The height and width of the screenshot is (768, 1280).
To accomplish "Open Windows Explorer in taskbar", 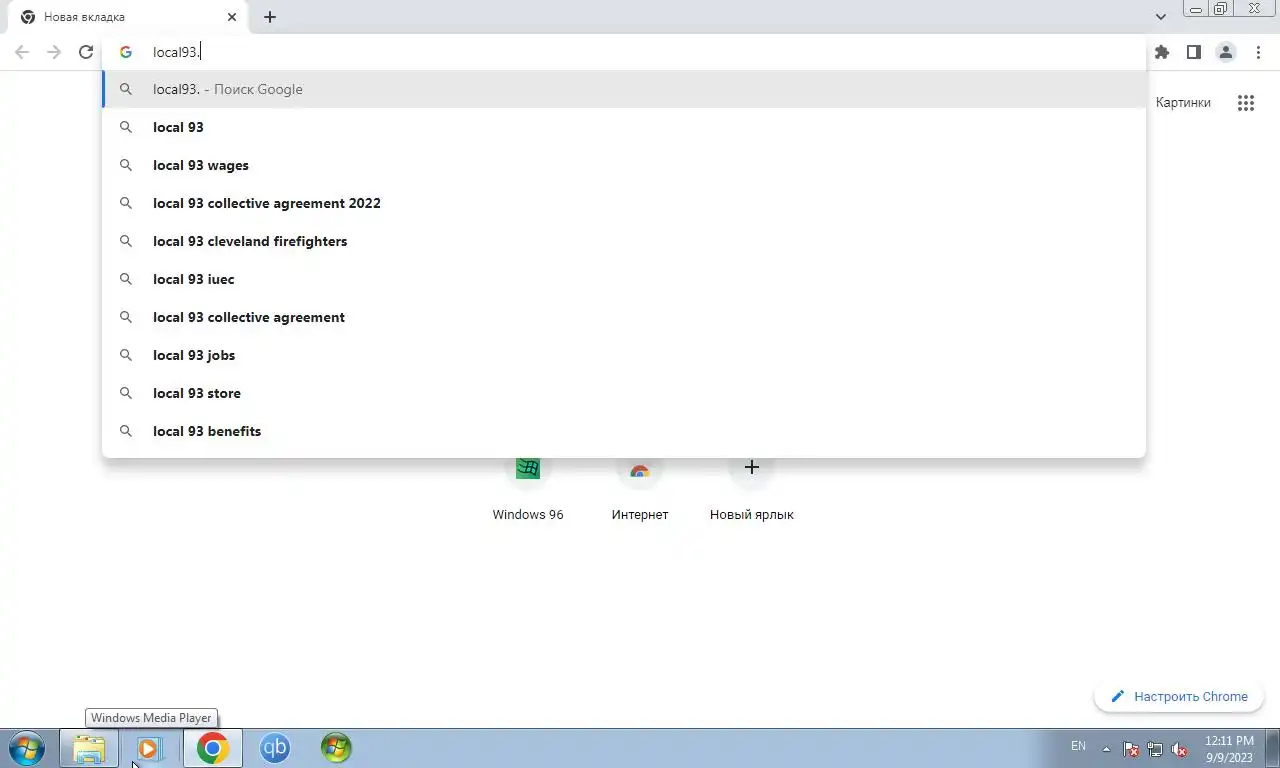I will (x=89, y=748).
